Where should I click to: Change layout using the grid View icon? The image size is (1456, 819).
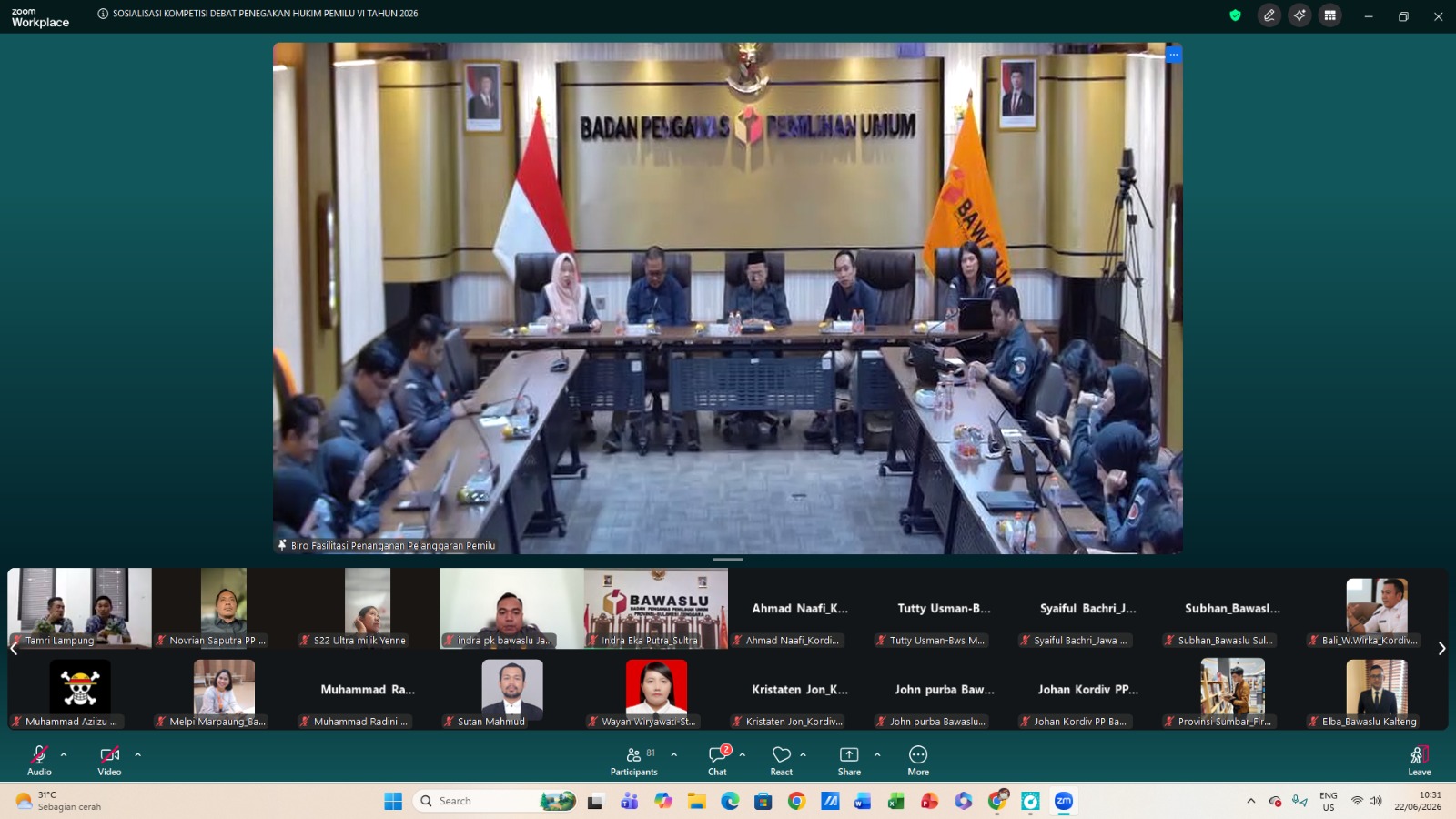click(1330, 15)
